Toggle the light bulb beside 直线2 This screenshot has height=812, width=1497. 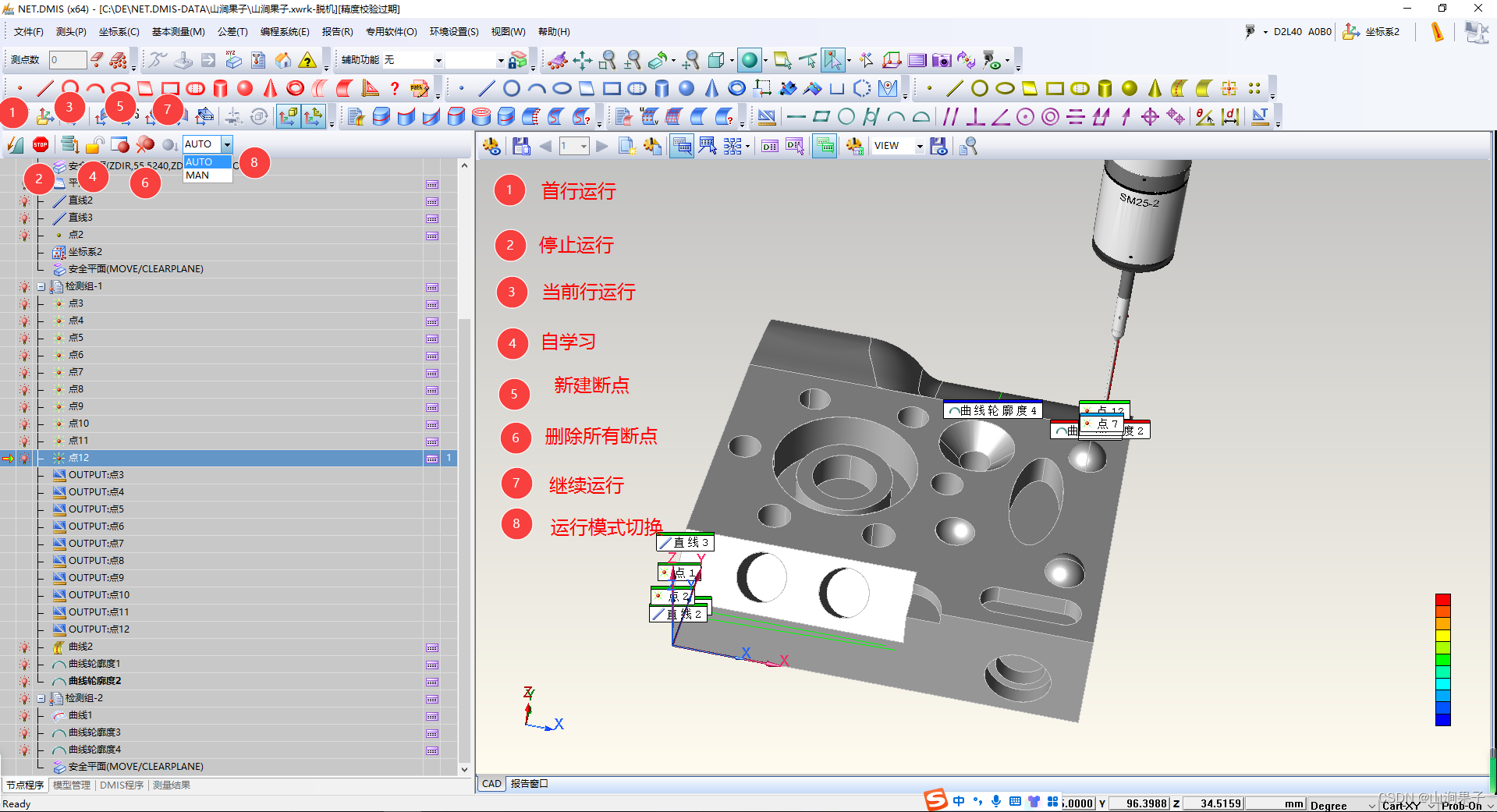(25, 200)
